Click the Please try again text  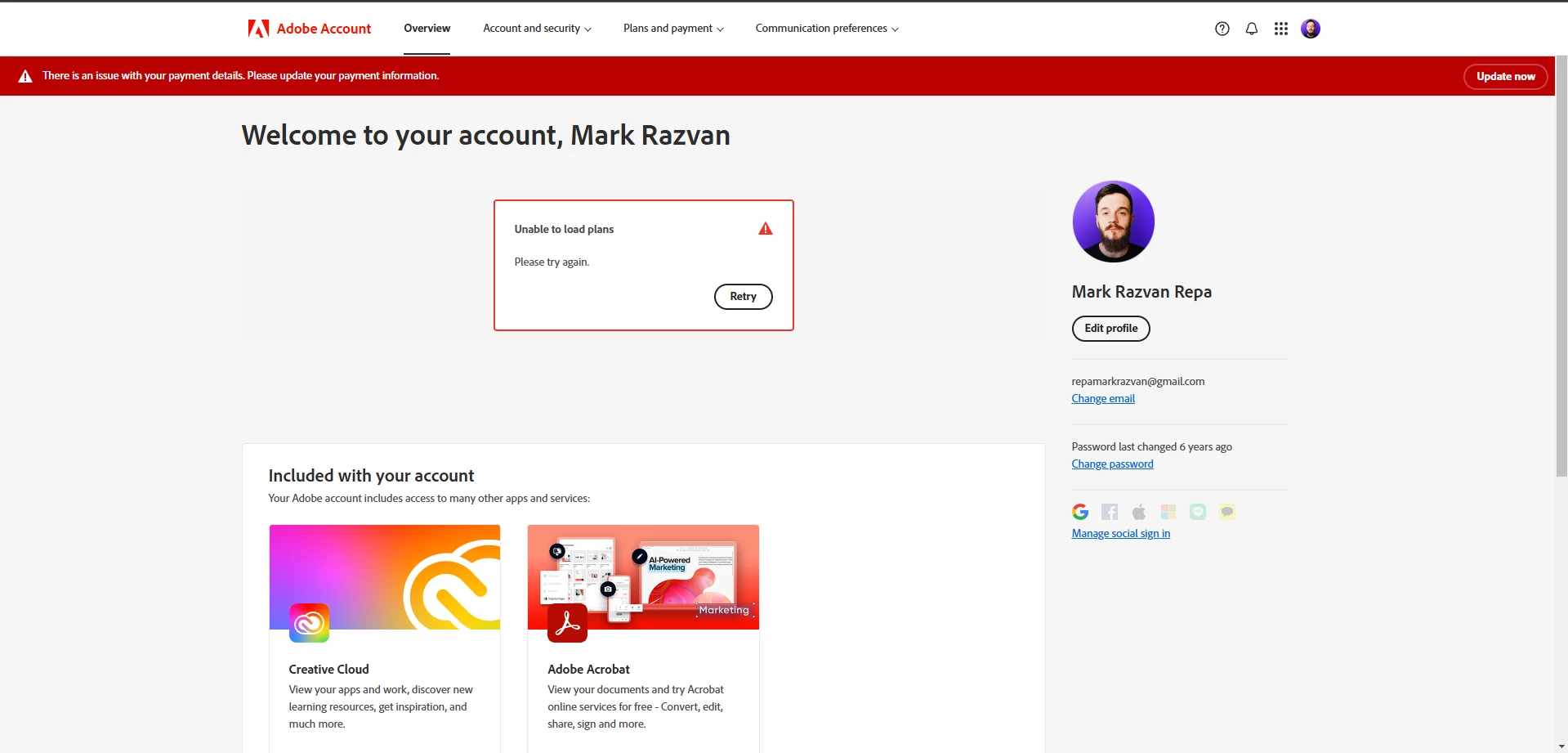(x=552, y=262)
